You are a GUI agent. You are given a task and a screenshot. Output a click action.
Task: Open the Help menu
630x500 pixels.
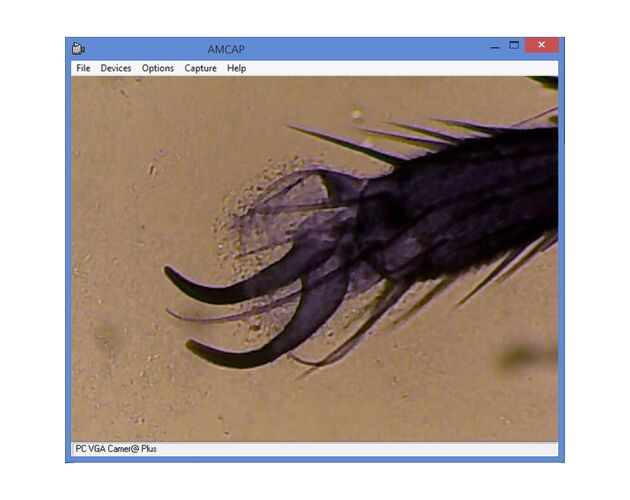pyautogui.click(x=236, y=68)
